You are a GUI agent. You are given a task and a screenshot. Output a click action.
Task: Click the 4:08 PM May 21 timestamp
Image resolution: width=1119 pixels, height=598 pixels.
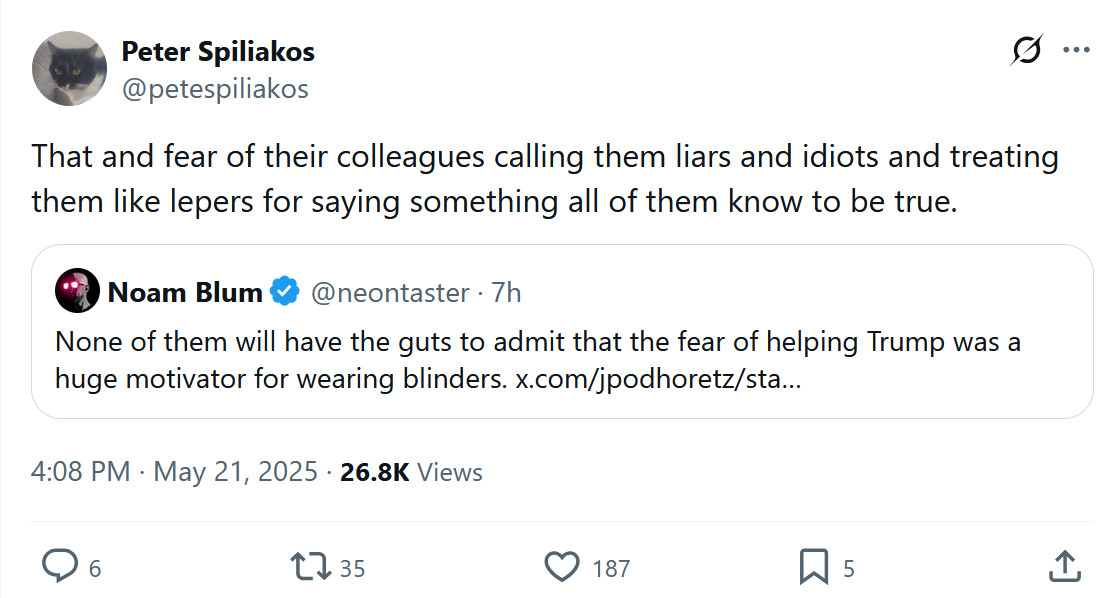pos(174,471)
